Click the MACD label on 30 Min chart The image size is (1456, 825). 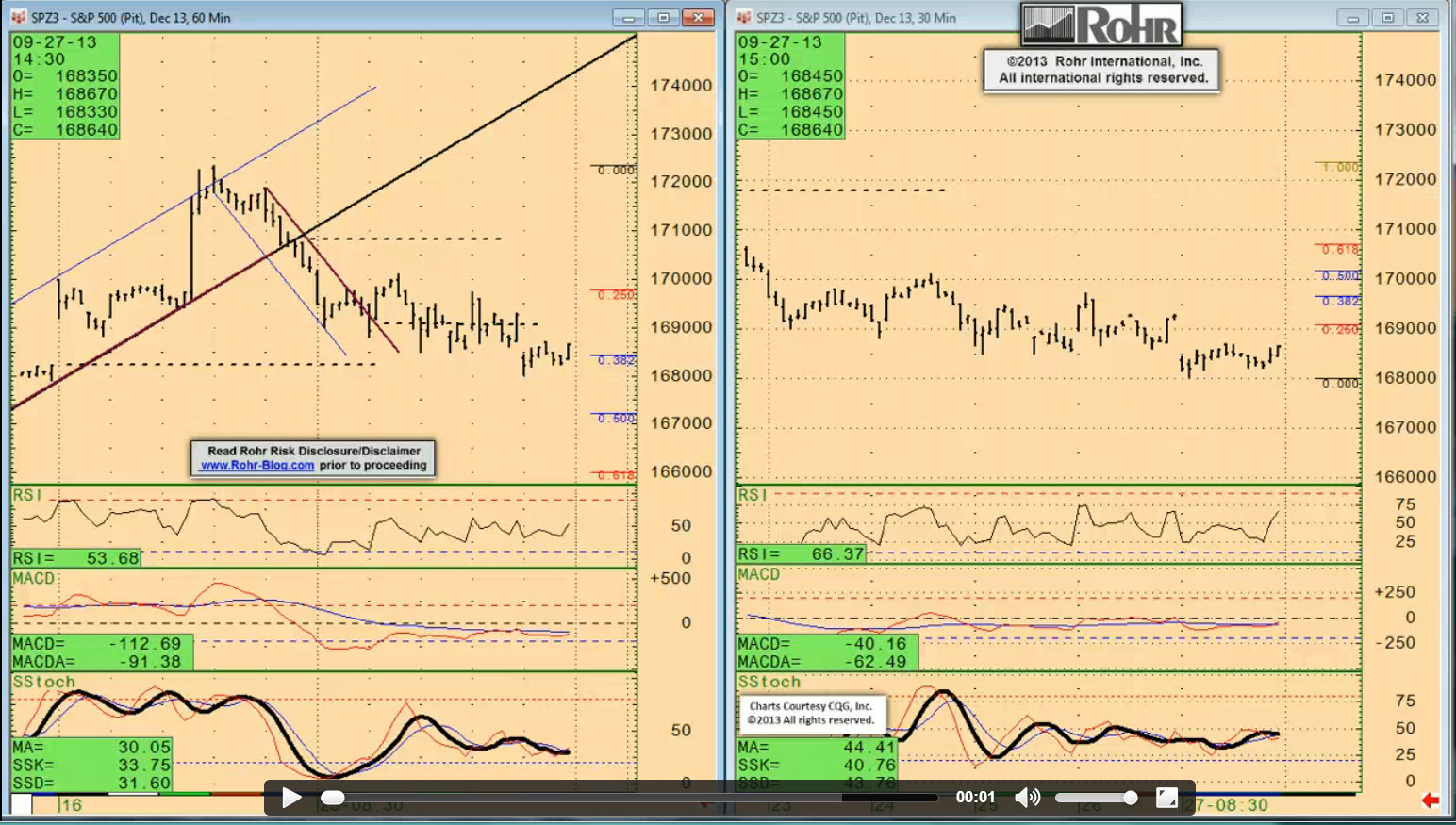pyautogui.click(x=759, y=574)
